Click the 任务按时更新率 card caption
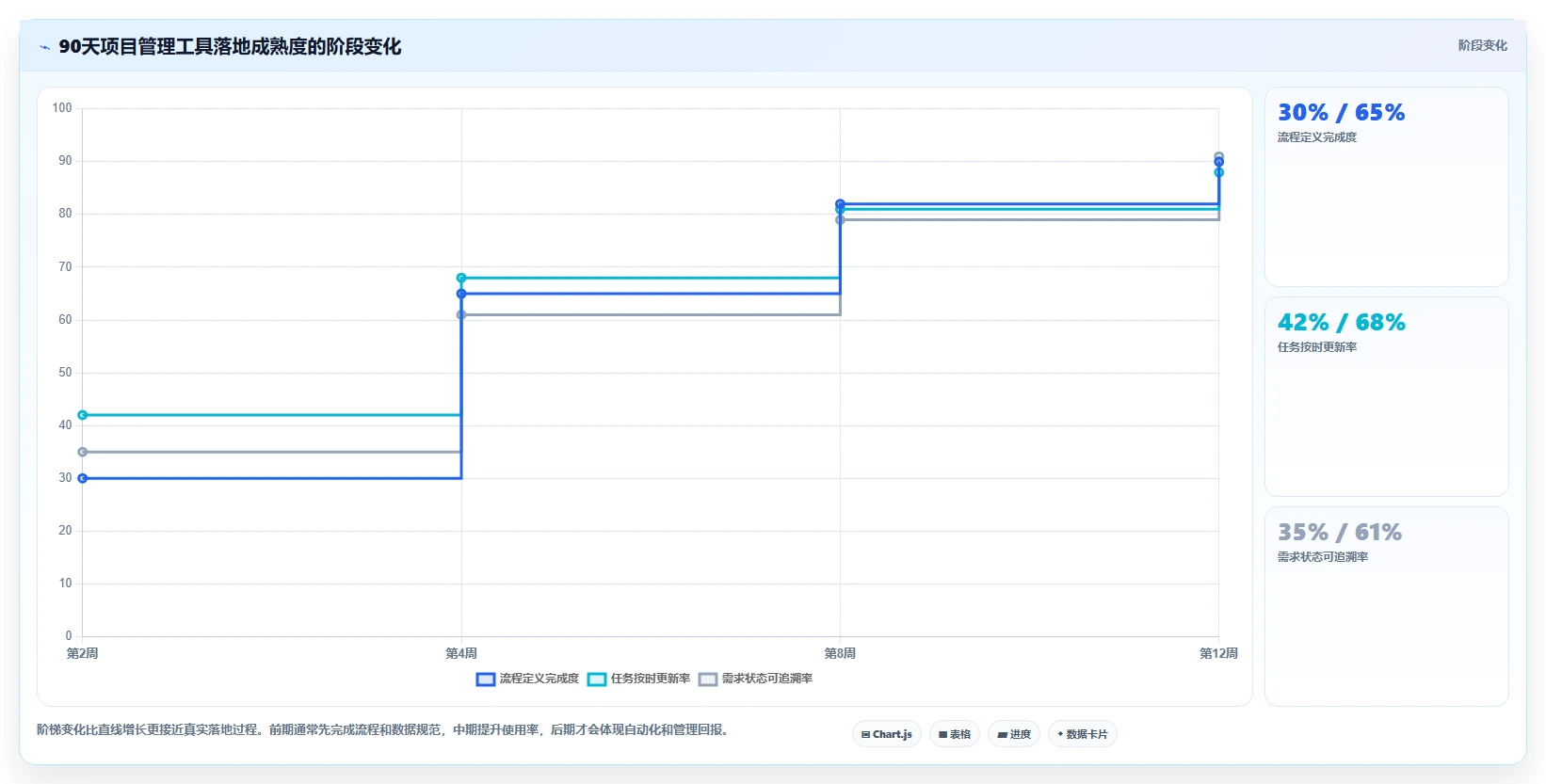Screen dimensions: 1546x784 pos(1317,347)
